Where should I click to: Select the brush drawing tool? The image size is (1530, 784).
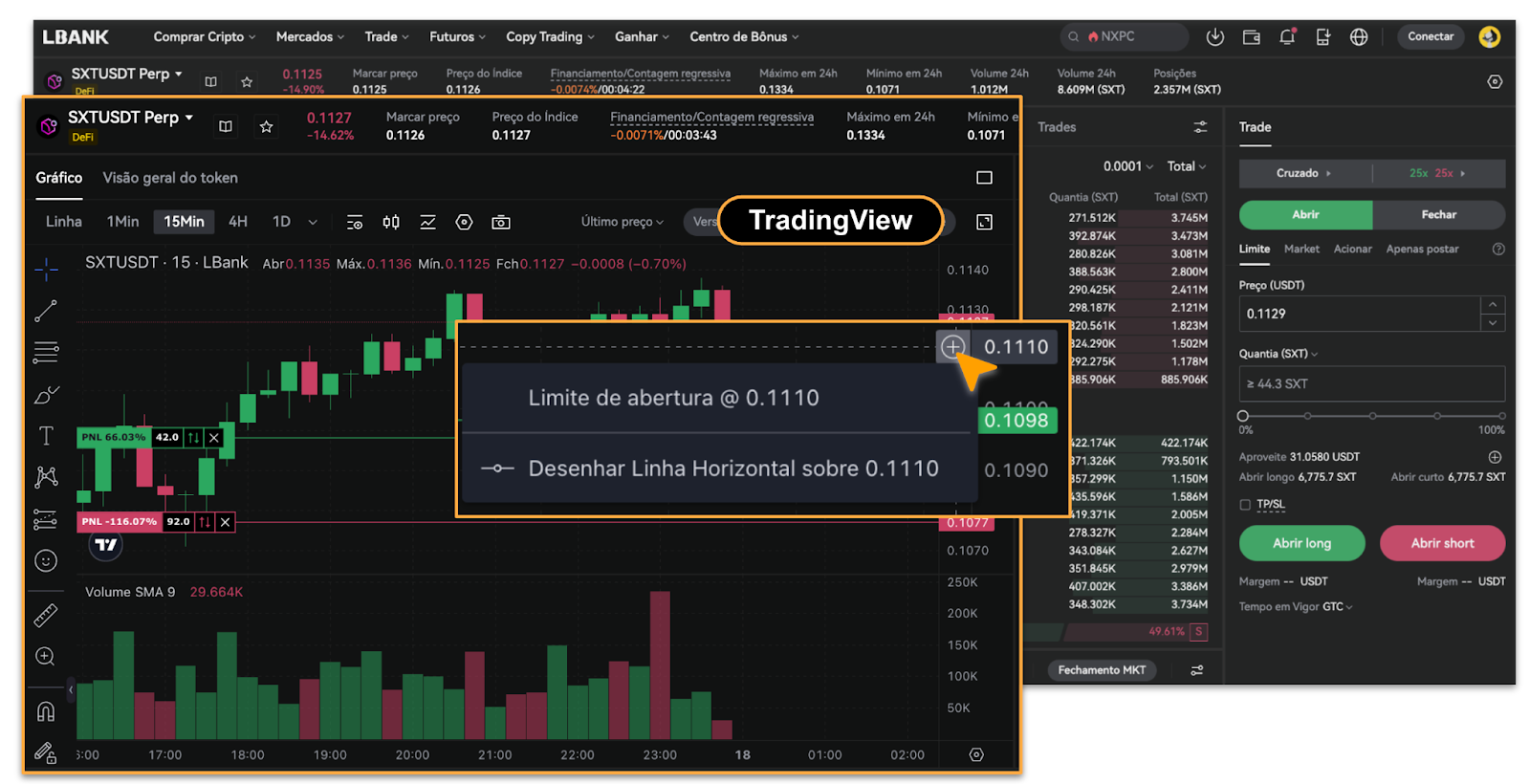tap(46, 395)
